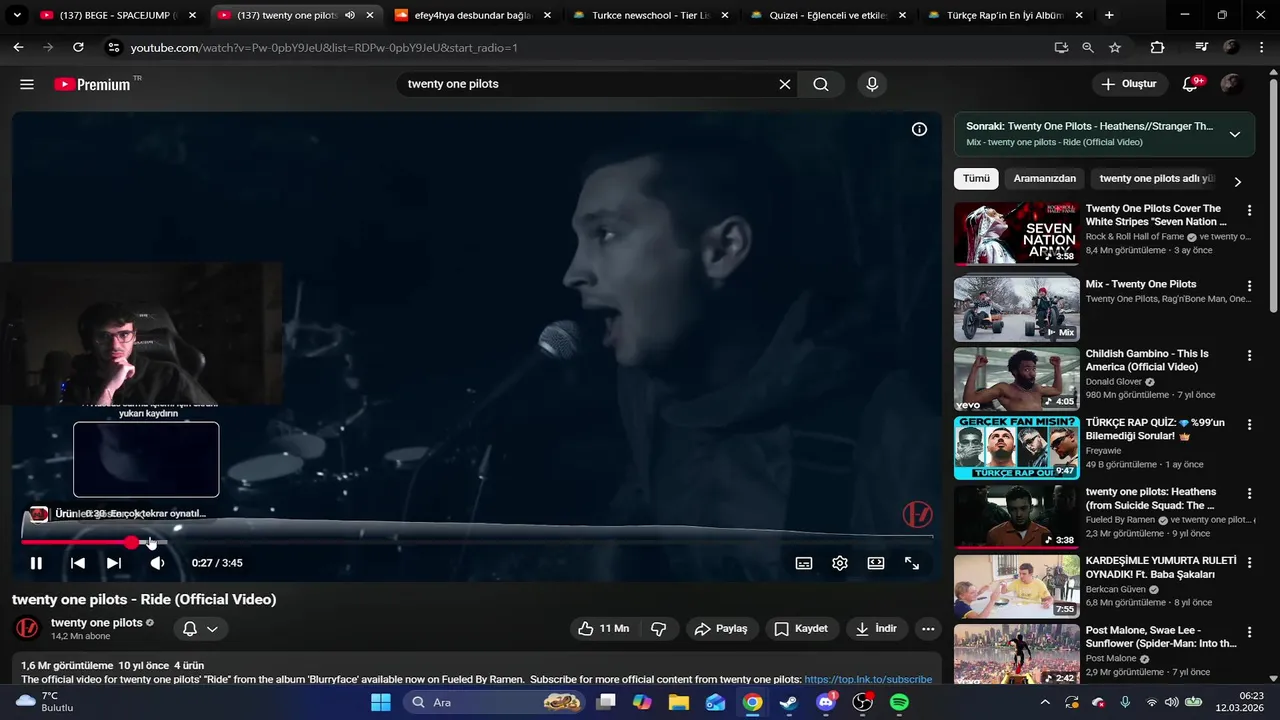Mute the twenty one pilots tab via its speaker icon
1280x720 pixels.
coord(349,15)
